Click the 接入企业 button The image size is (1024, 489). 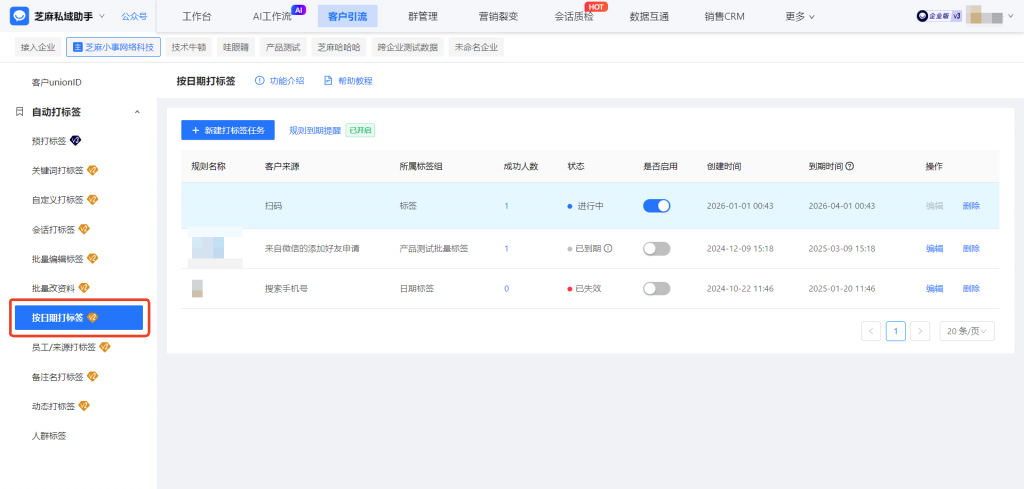[x=38, y=47]
